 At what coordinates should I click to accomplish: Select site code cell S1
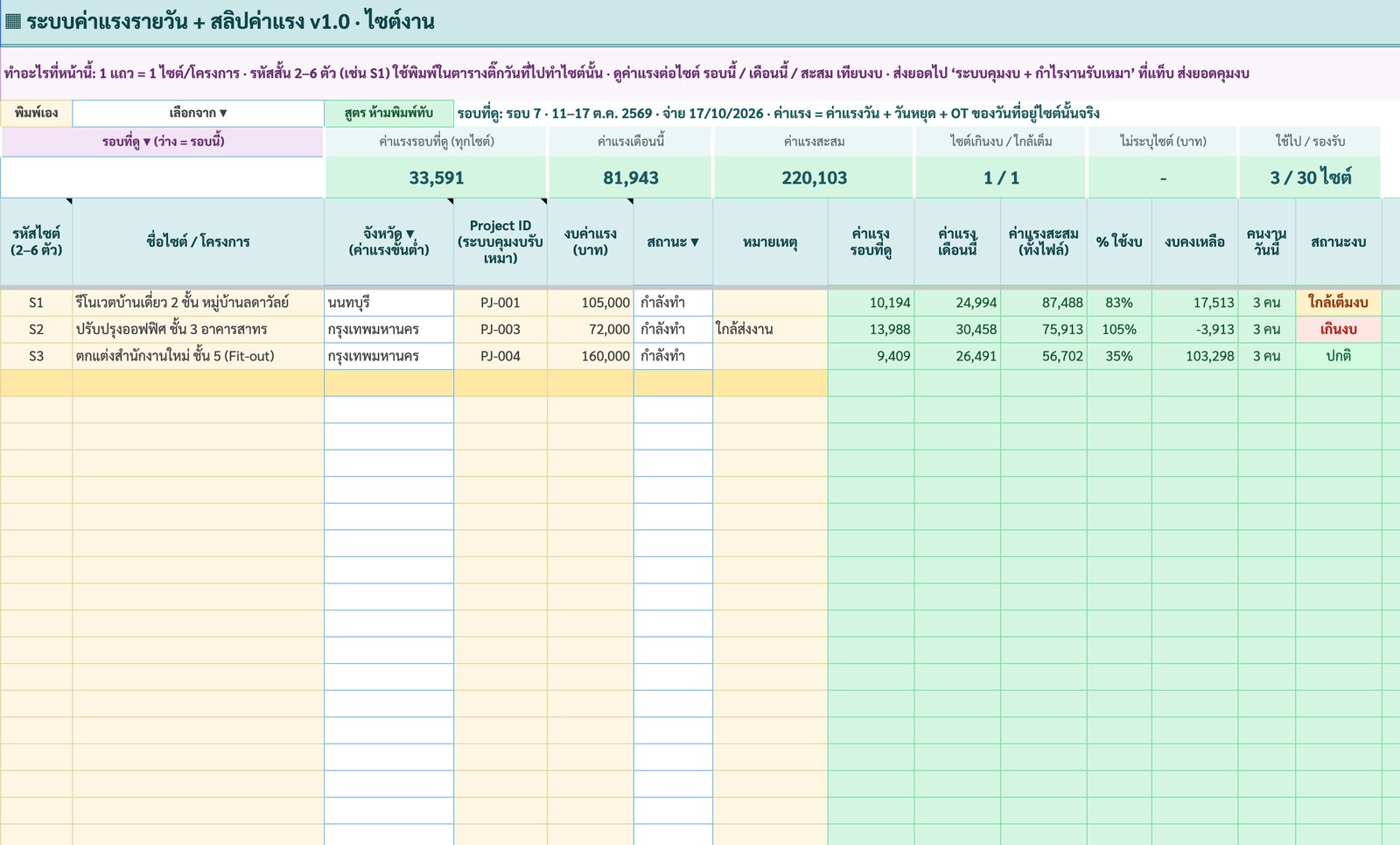click(x=36, y=303)
